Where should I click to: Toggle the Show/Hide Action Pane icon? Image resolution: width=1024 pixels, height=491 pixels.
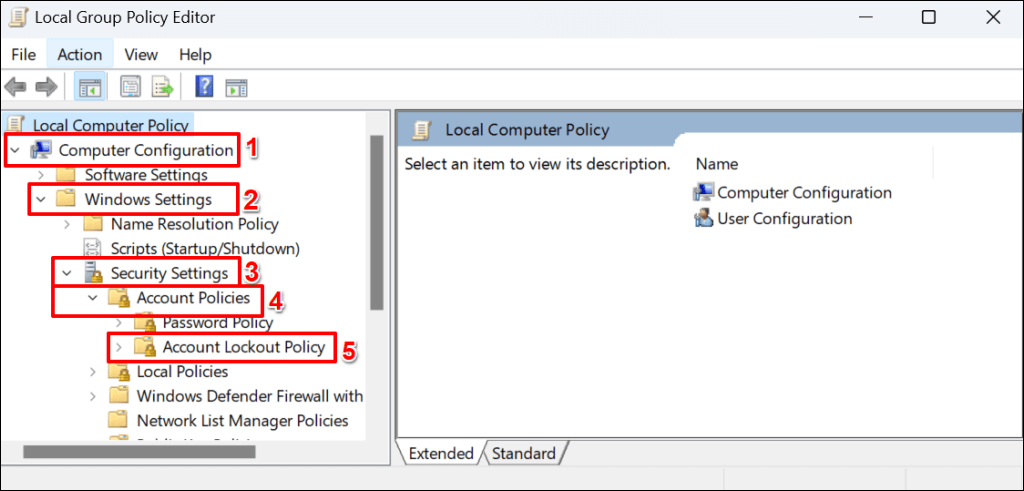pos(236,88)
